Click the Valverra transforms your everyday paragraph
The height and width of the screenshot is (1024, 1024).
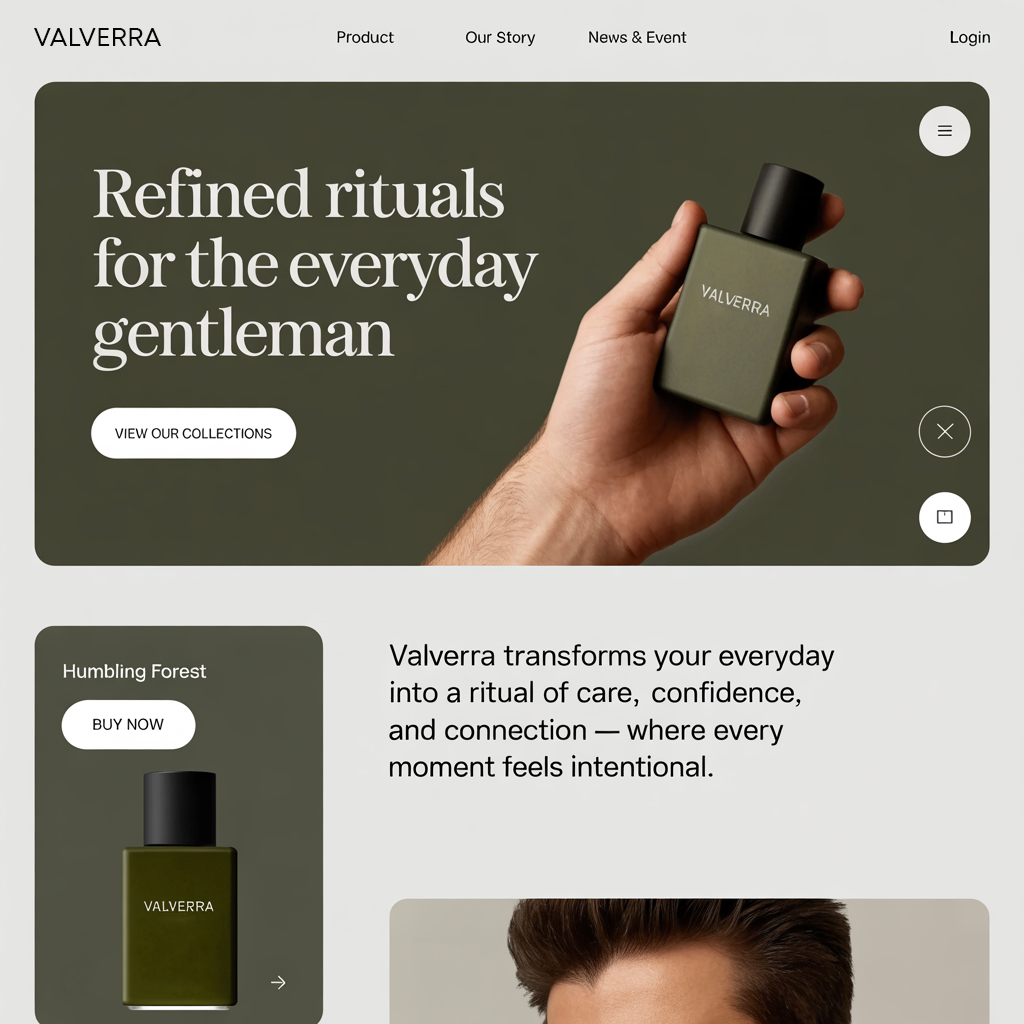click(x=611, y=711)
